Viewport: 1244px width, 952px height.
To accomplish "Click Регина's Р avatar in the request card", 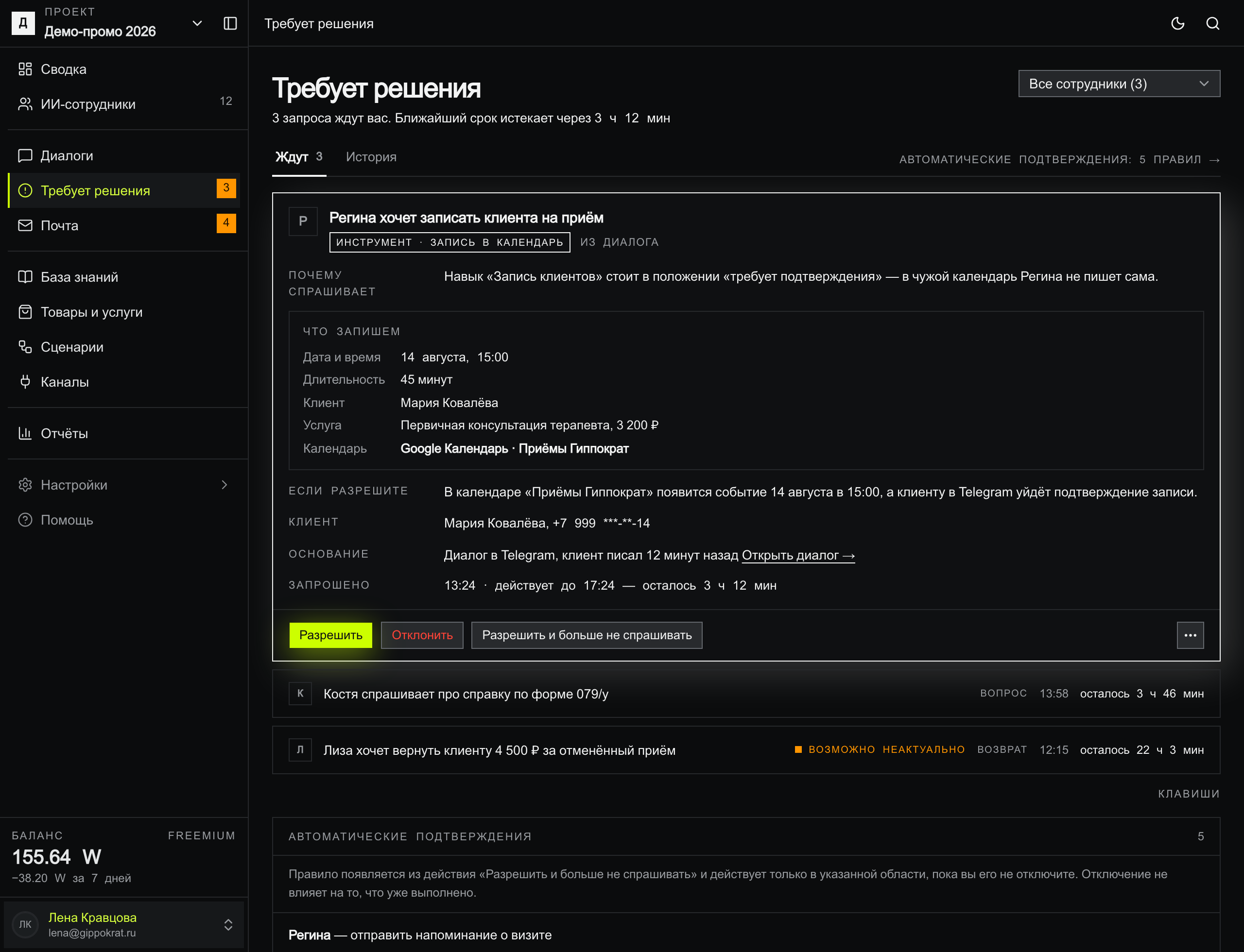I will coord(303,221).
